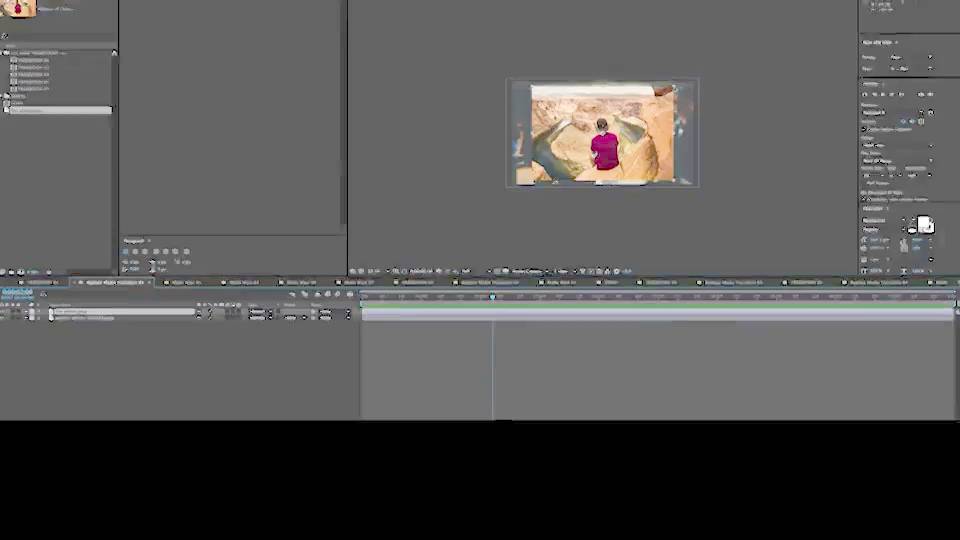Create new folder icon at Project panel bottom

tap(12, 271)
